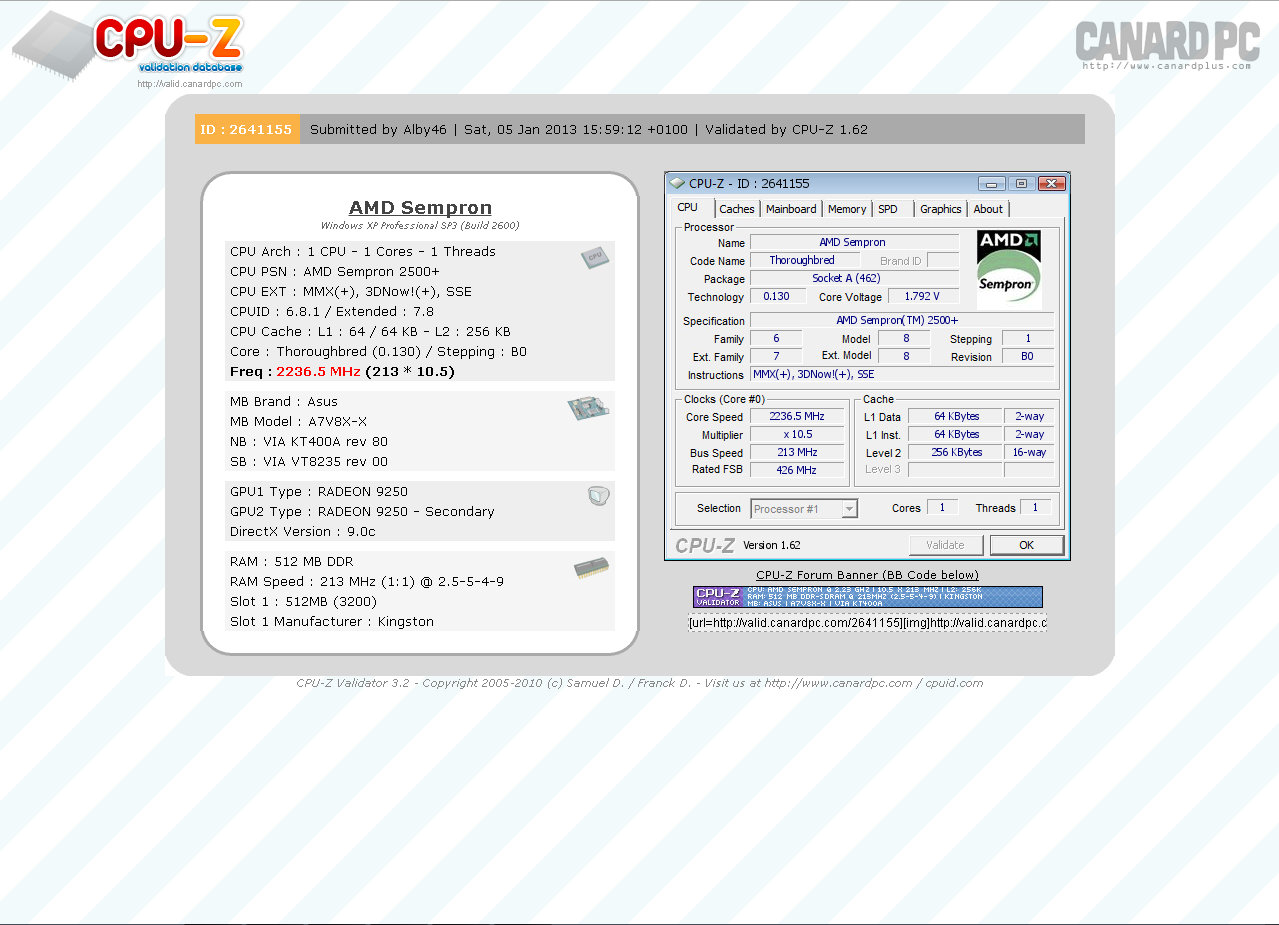
Task: Click the motherboard icon beside MB Brand
Action: click(588, 407)
